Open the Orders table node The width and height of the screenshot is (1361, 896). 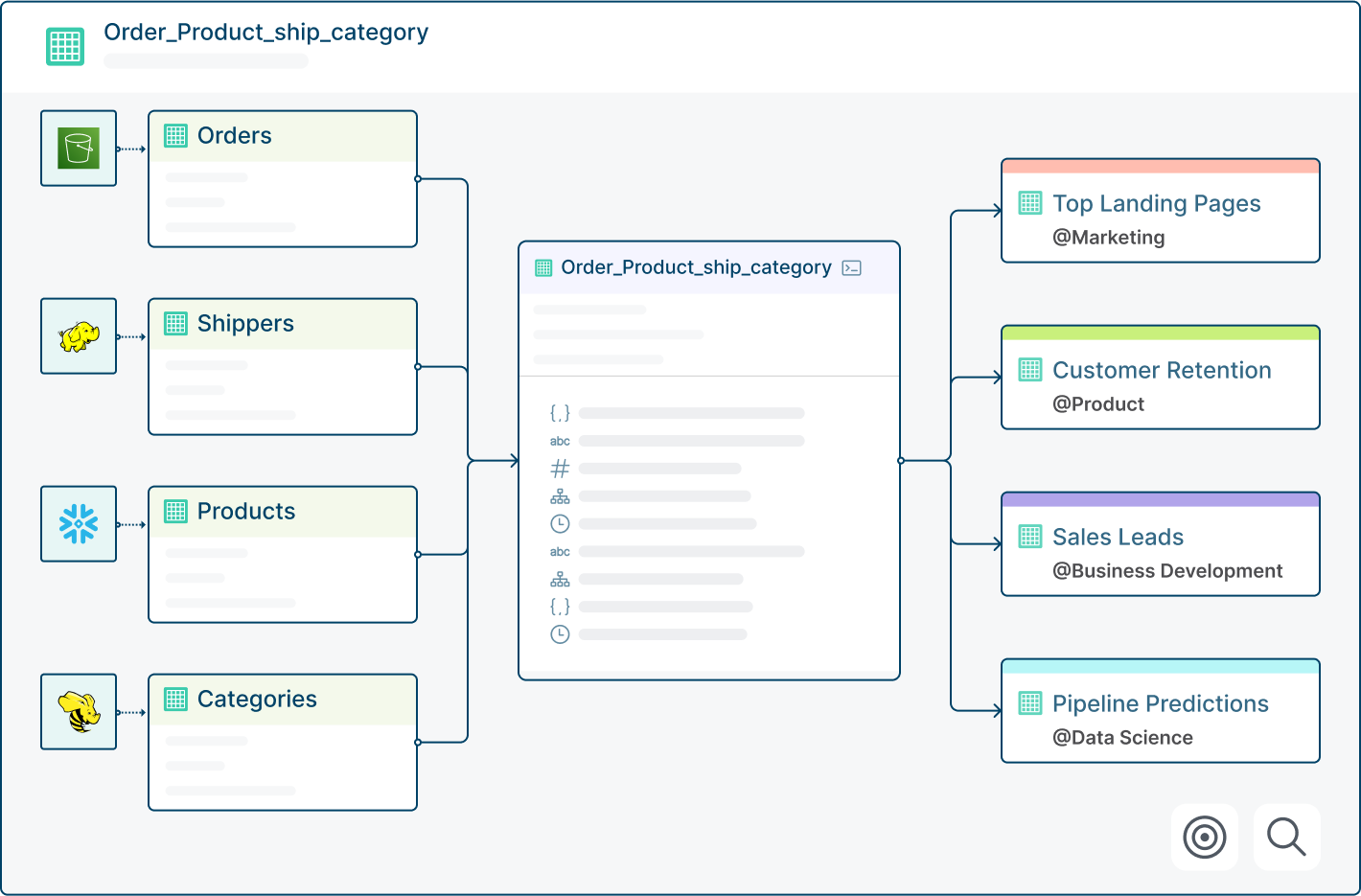283,179
